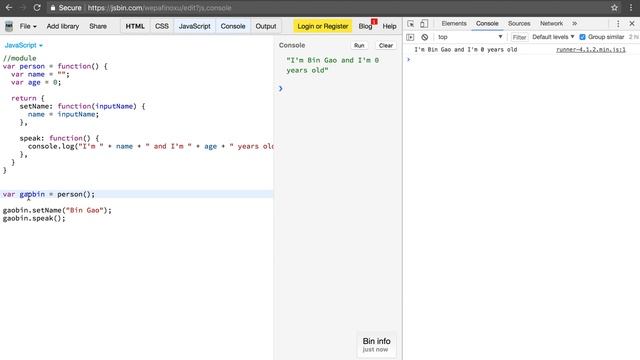Click Login or Register button
The width and height of the screenshot is (640, 360).
coord(322,26)
